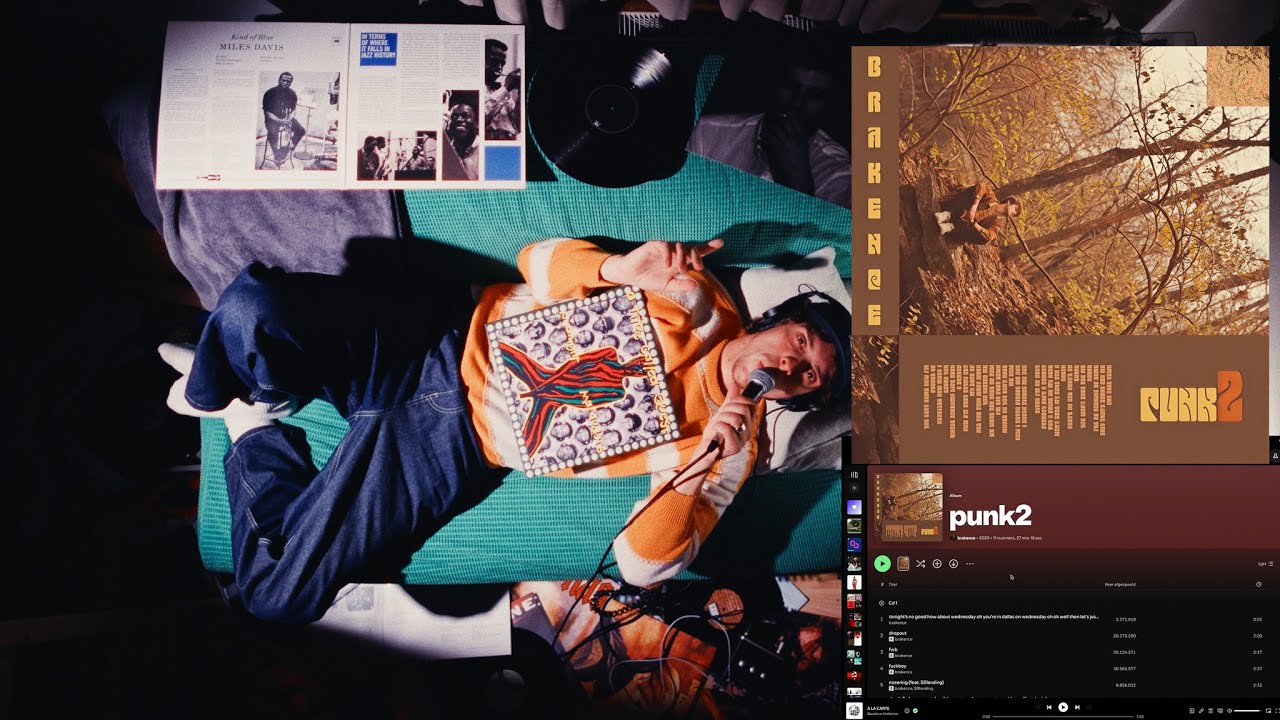Click the 20.275.280 play count
This screenshot has height=720, width=1280.
pyautogui.click(x=1124, y=635)
